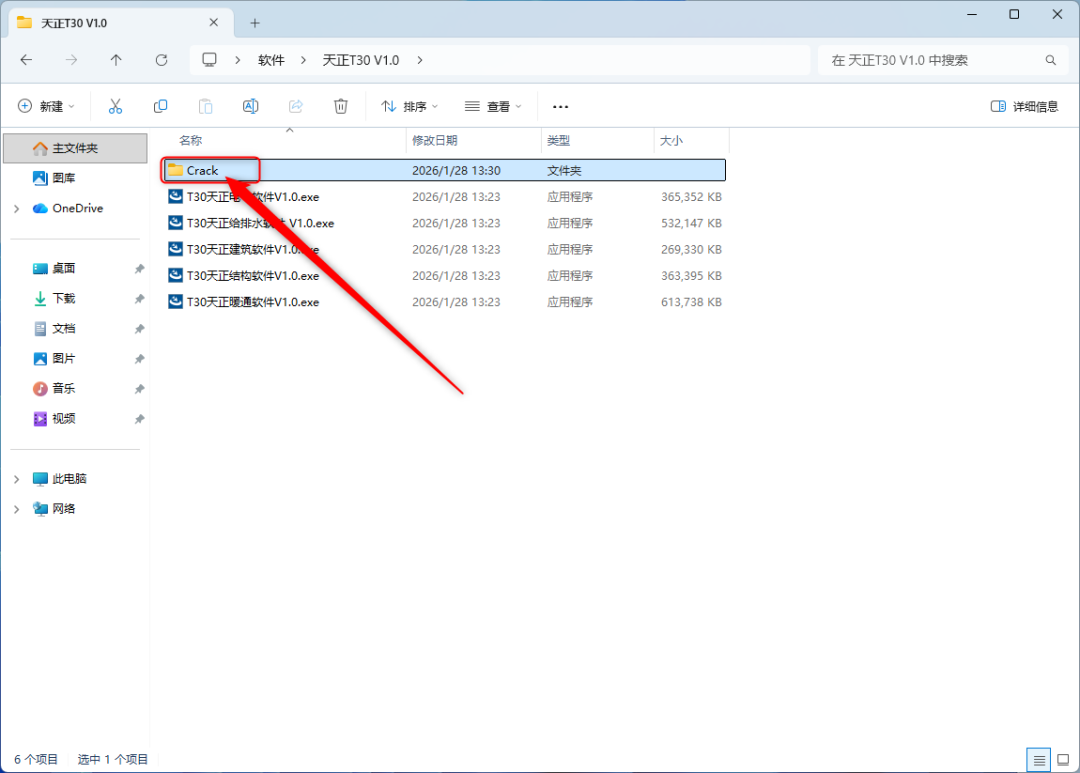Viewport: 1080px width, 773px height.
Task: Sort by 类型 column header
Action: [x=559, y=141]
